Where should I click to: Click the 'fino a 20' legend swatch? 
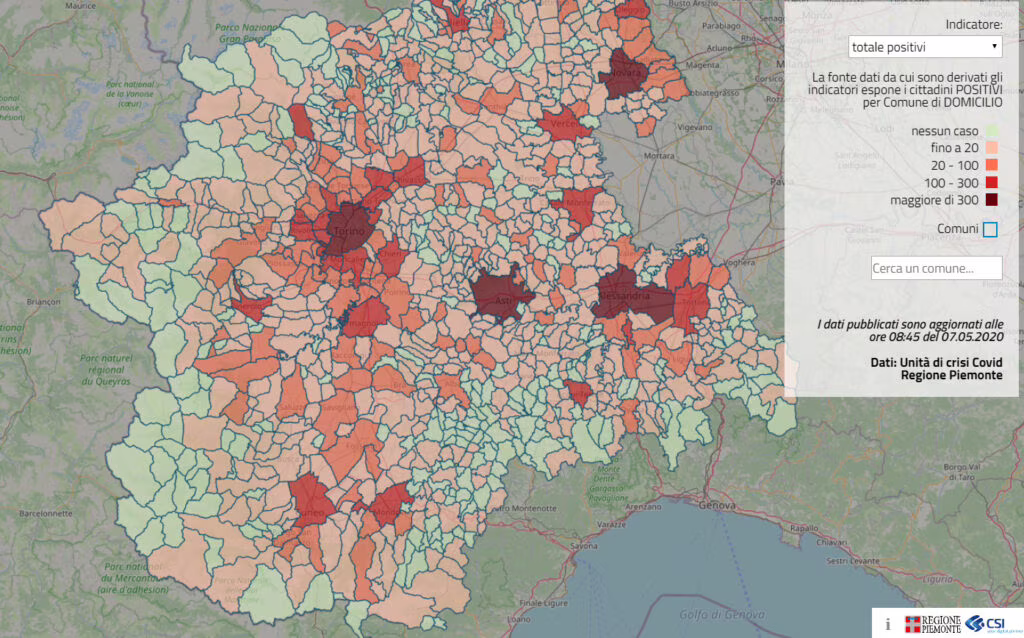(991, 148)
